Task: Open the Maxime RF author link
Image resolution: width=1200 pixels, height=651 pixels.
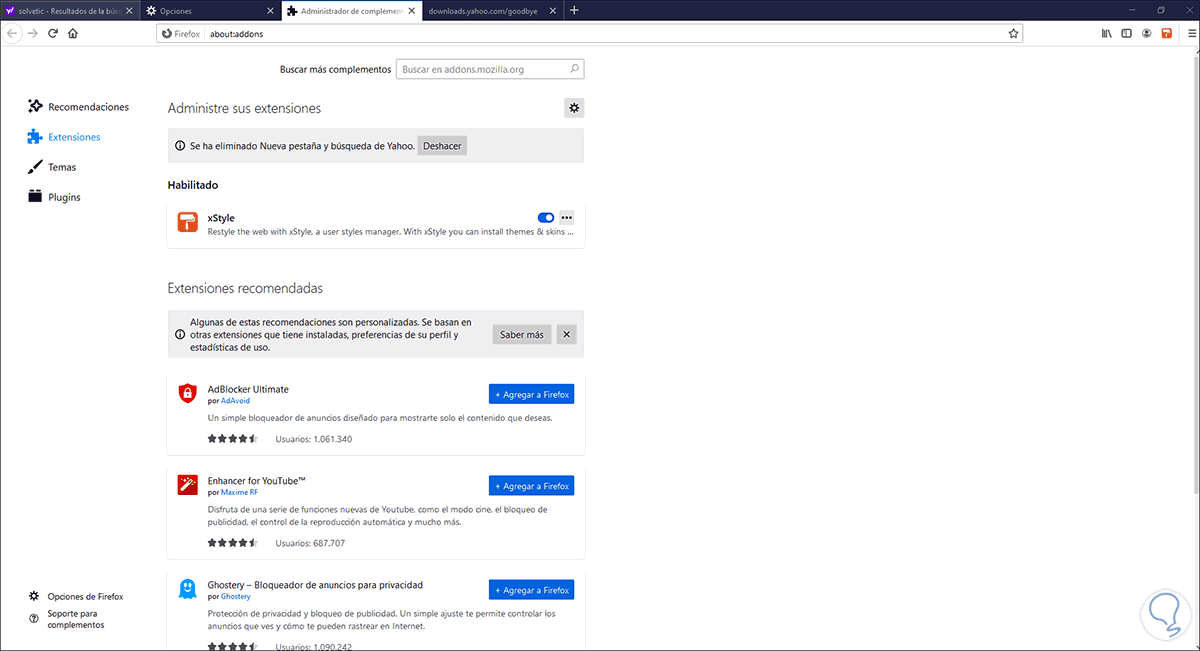Action: tap(239, 493)
